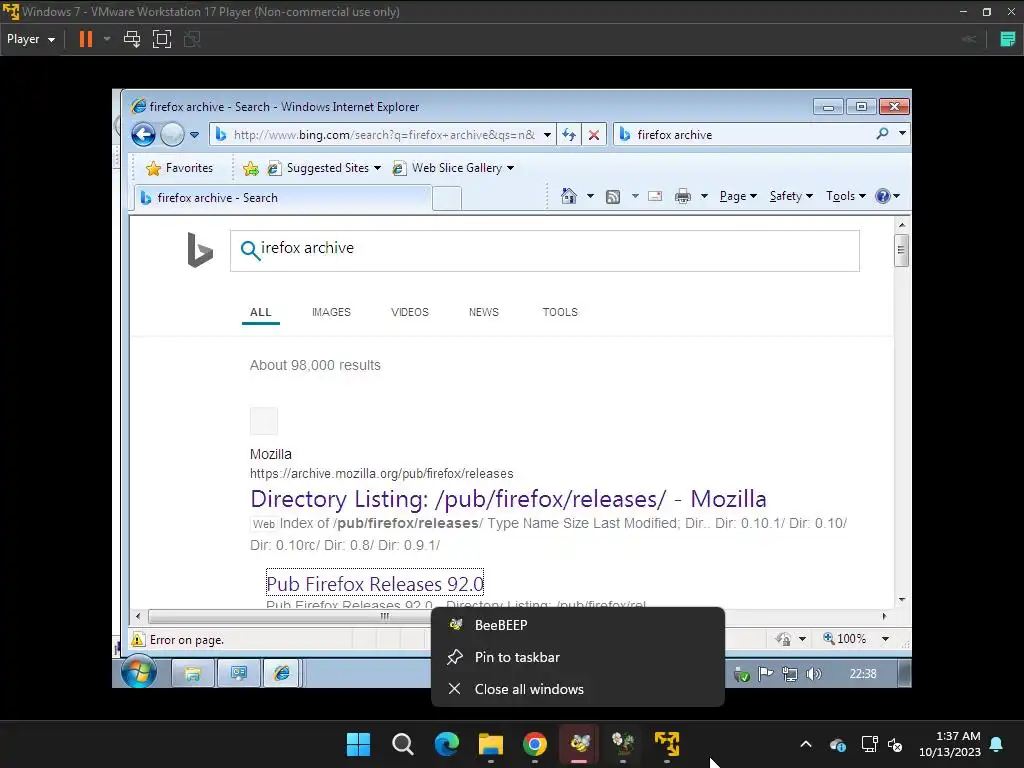Open the zoom level 100% dropdown

point(886,639)
